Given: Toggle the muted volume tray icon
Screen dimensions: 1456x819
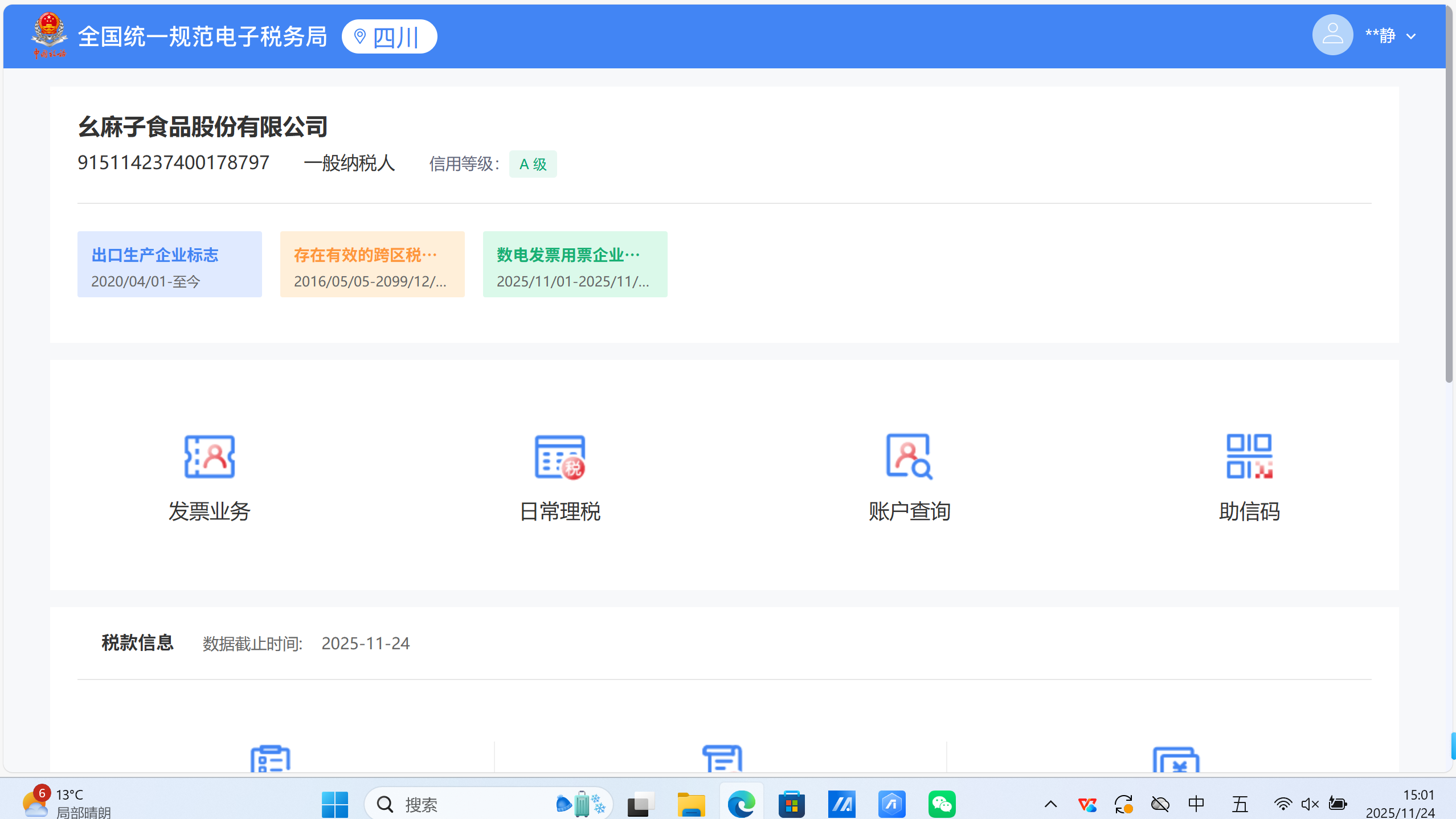Looking at the screenshot, I should coord(1310,804).
